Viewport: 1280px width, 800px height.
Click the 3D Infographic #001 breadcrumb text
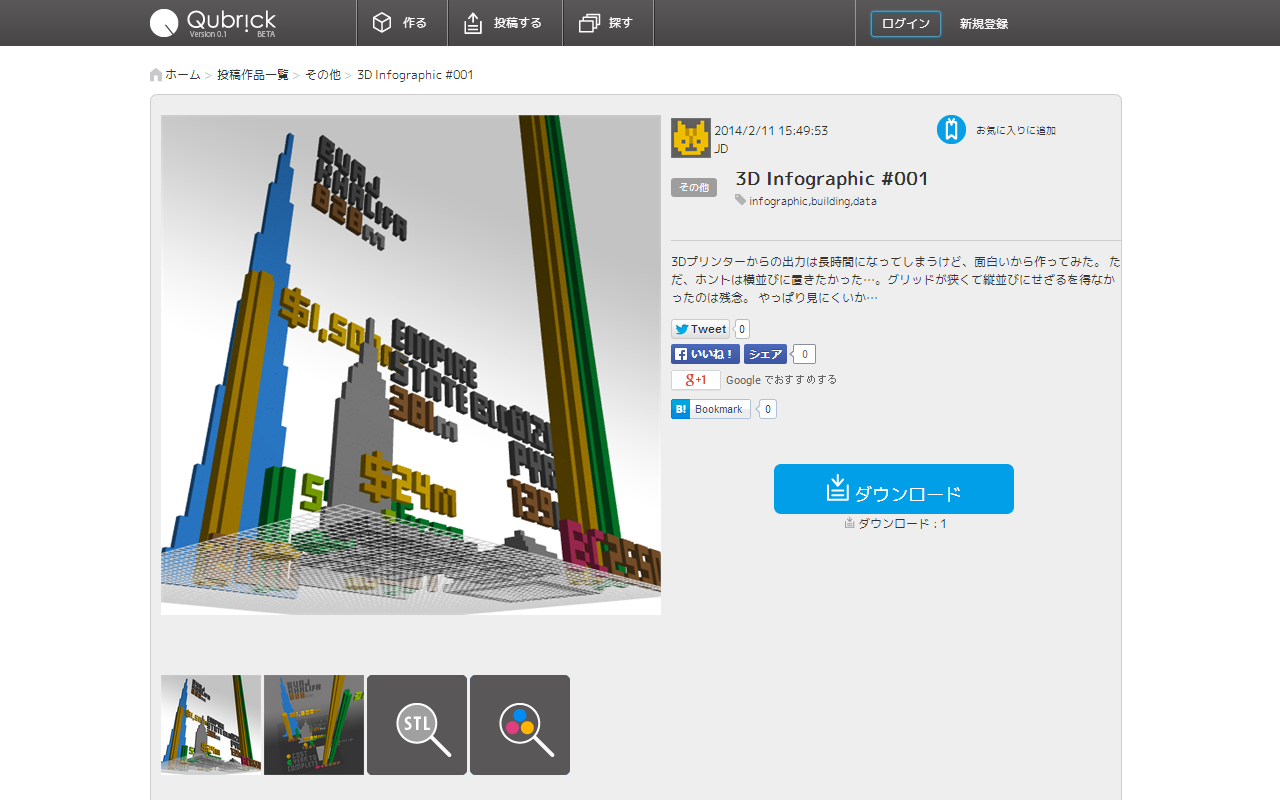(415, 75)
